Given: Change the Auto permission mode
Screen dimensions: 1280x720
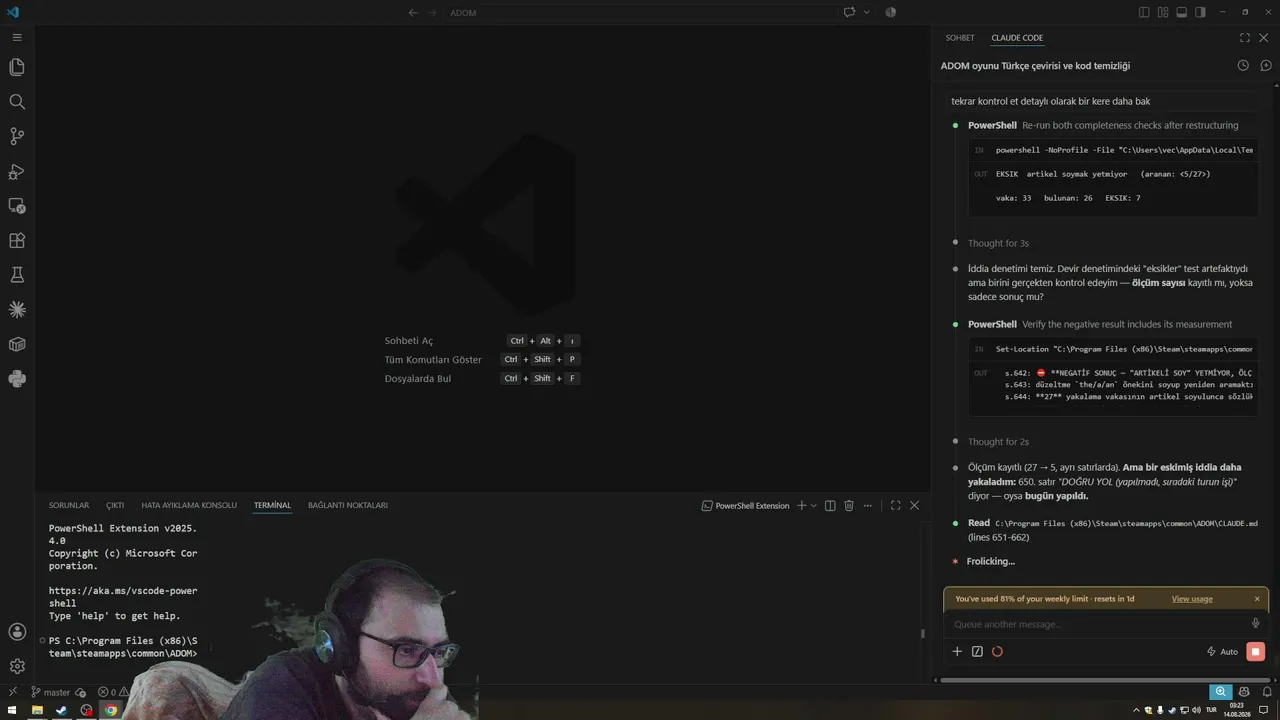Looking at the screenshot, I should 1222,652.
